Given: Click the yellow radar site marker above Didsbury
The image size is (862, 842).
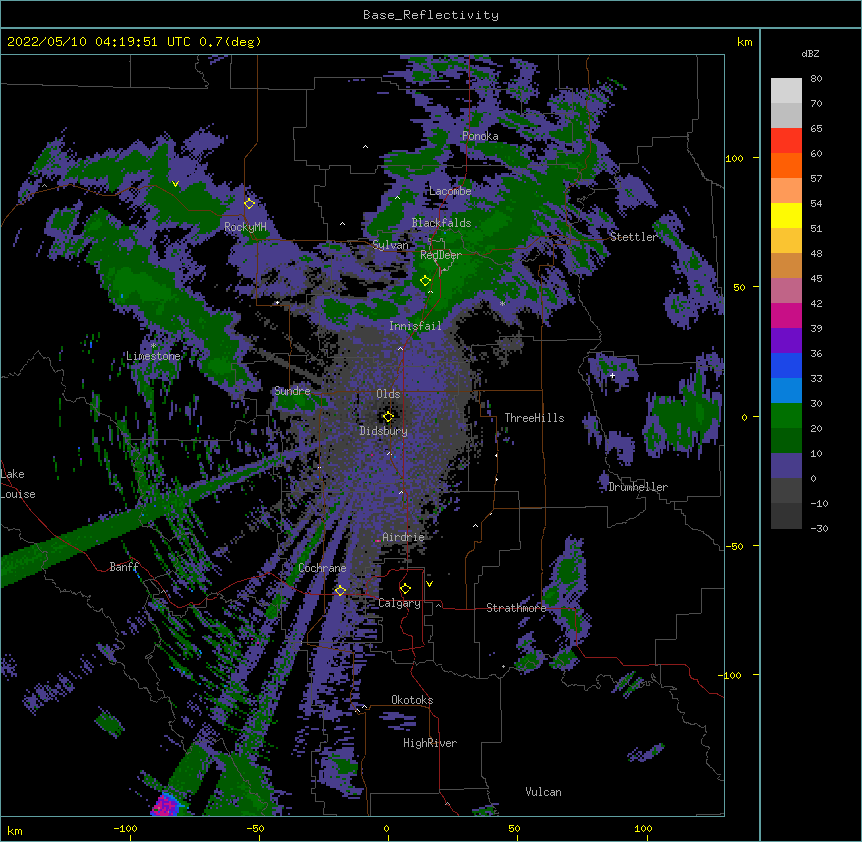Looking at the screenshot, I should (x=388, y=416).
